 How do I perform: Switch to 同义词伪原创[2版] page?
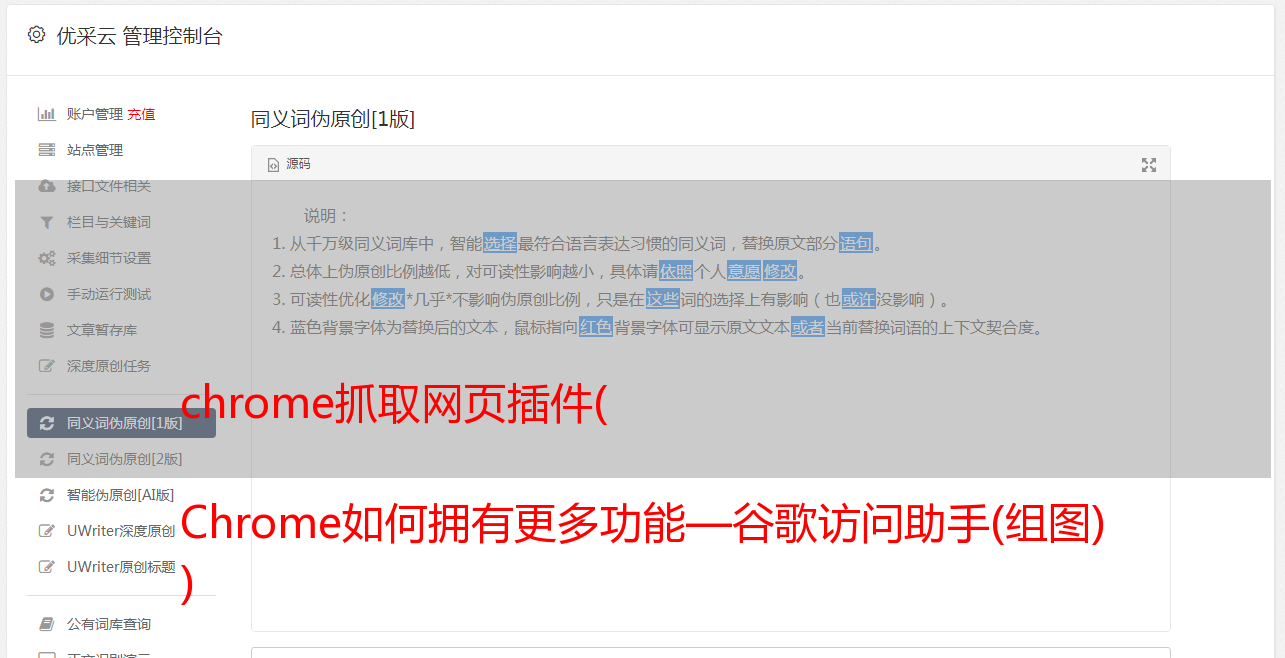(121, 459)
